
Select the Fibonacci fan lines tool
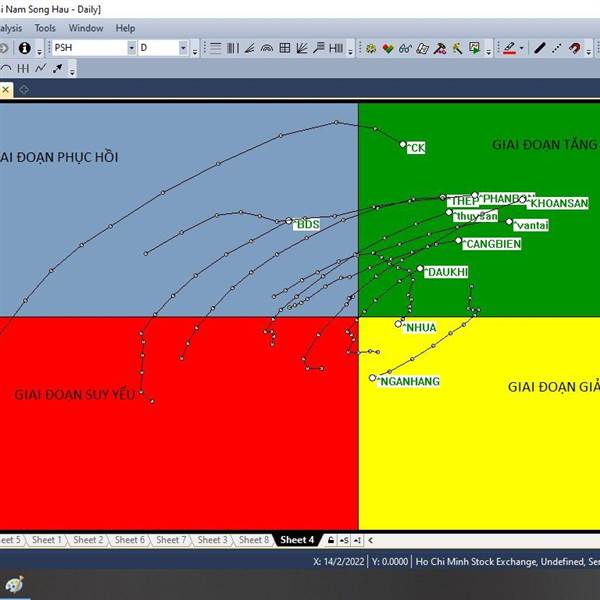point(302,48)
